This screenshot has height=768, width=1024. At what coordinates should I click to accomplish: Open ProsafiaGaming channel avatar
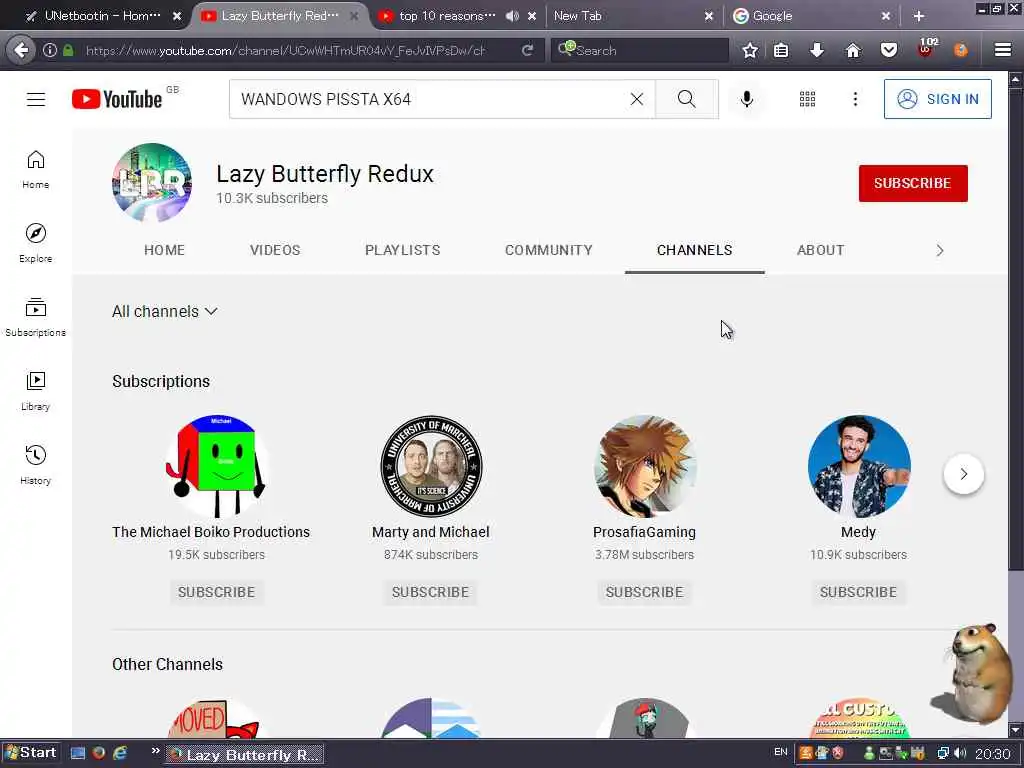pos(645,466)
